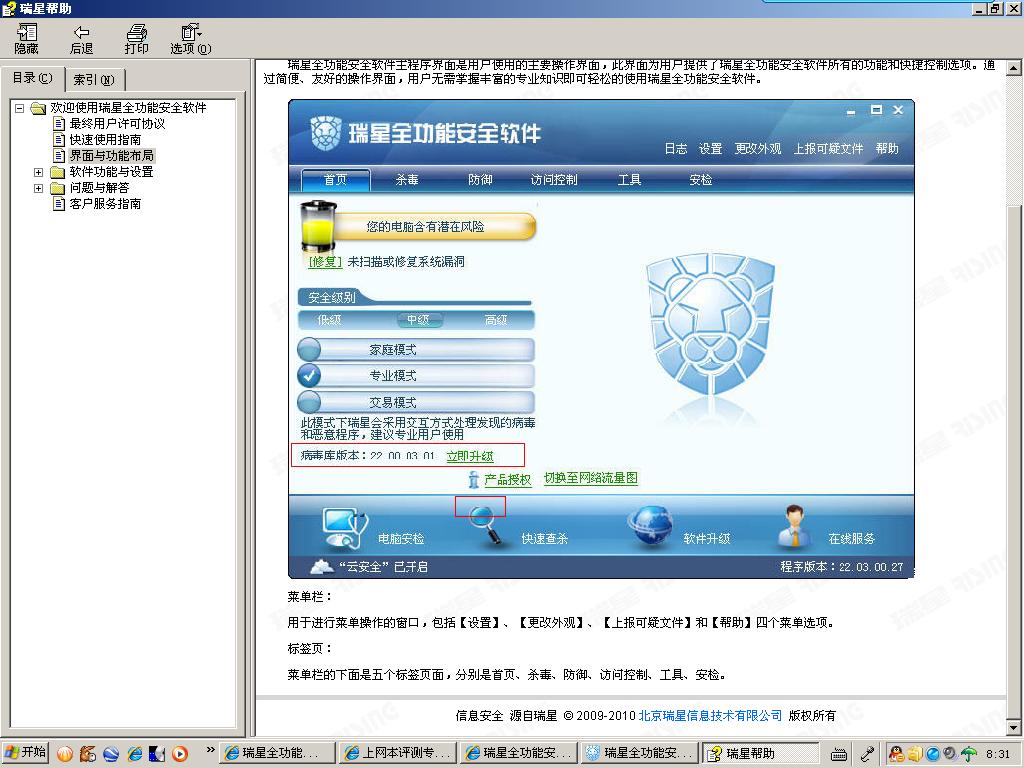Click 安检 tab in the help screenshot

tap(701, 180)
